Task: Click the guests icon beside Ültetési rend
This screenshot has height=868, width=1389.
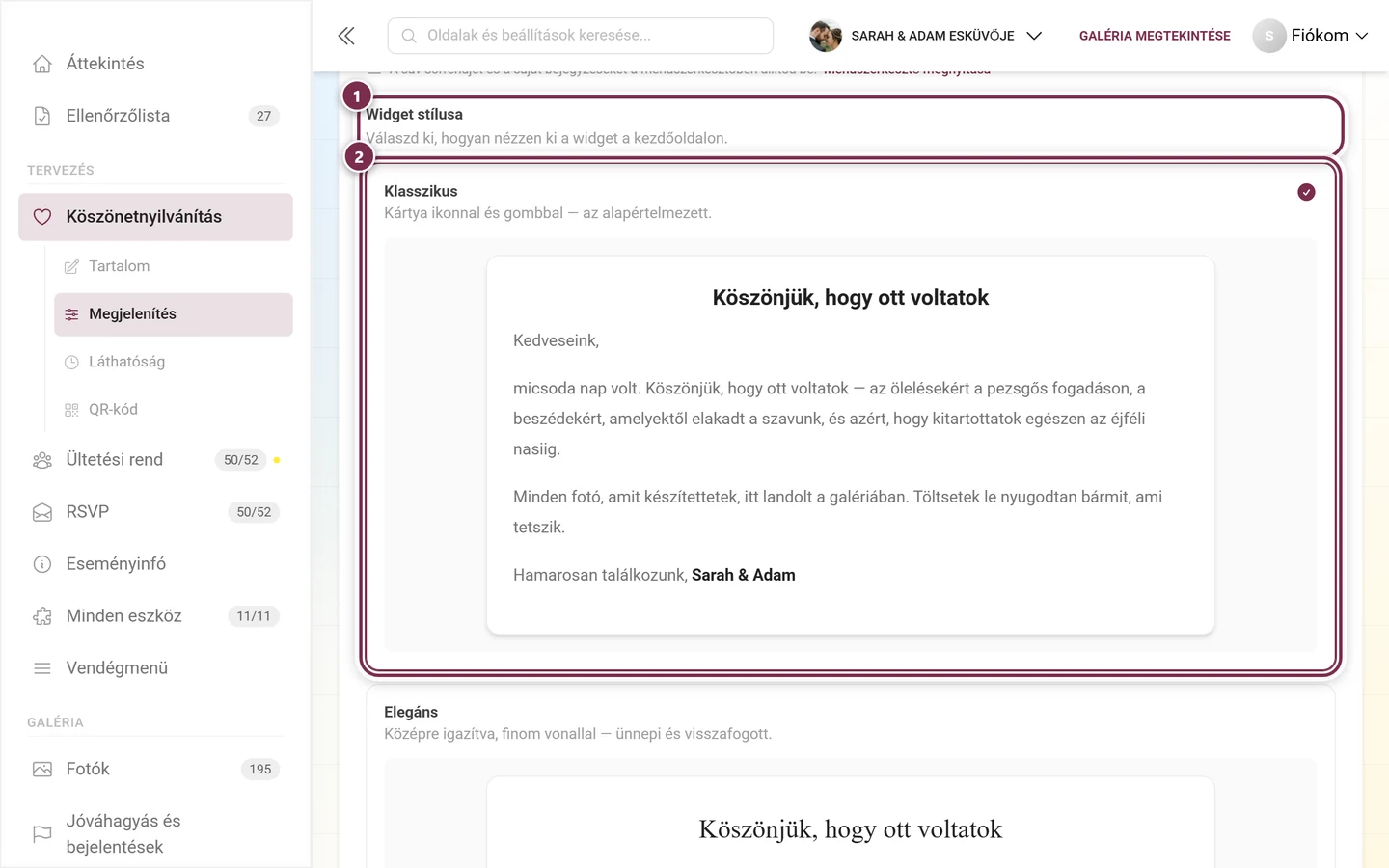Action: point(42,460)
